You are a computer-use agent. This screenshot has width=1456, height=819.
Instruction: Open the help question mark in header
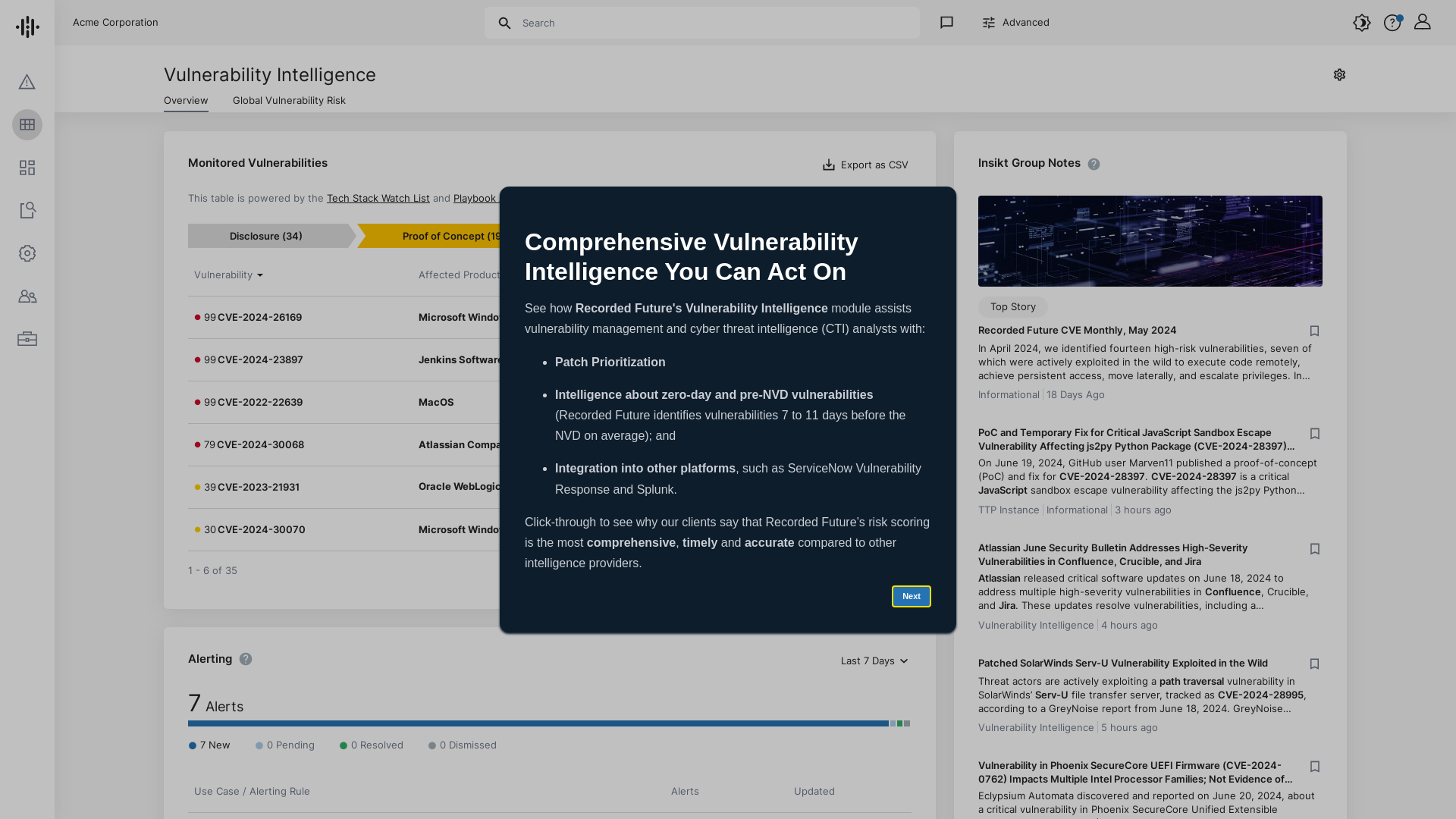tap(1392, 23)
